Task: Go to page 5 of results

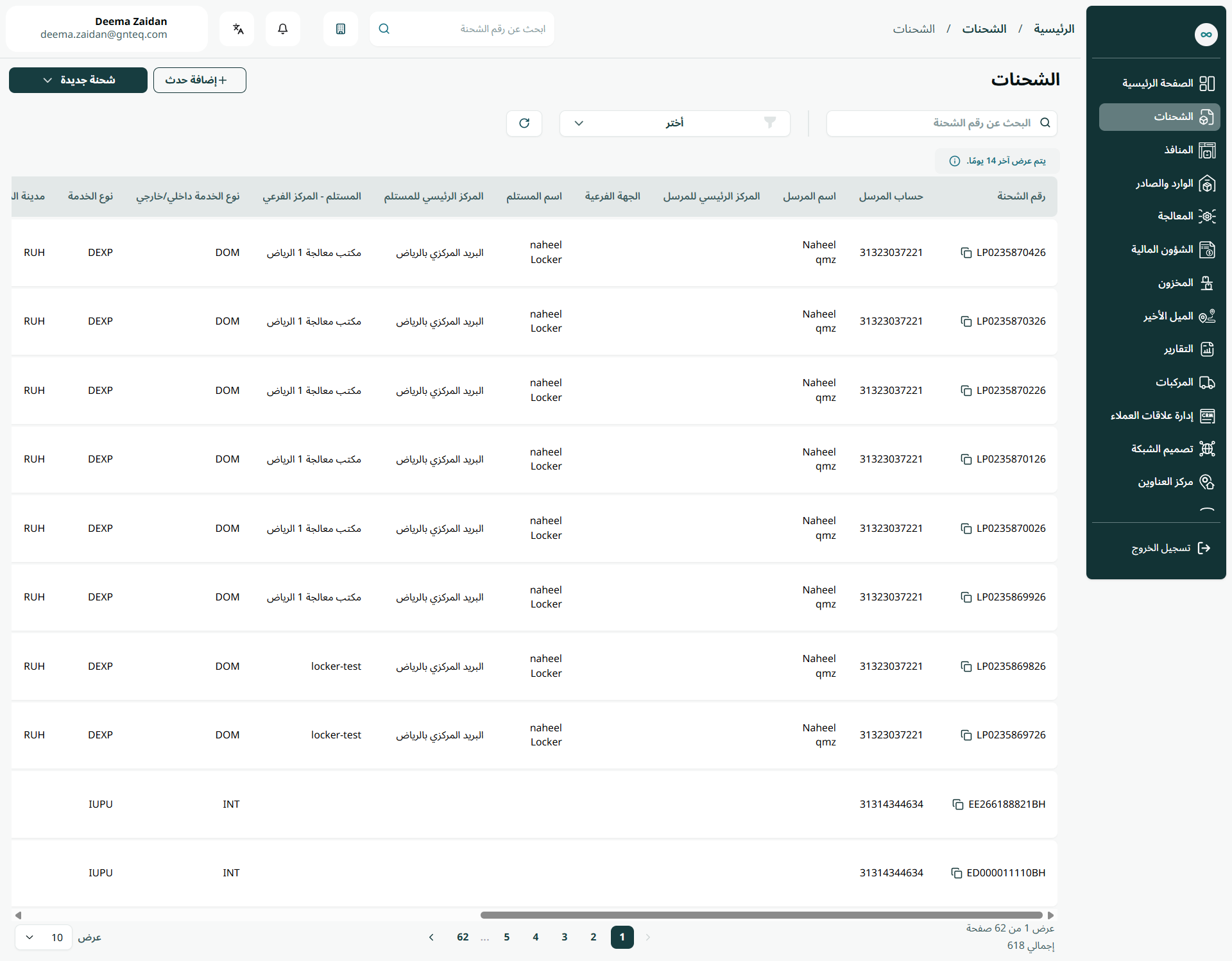Action: [x=507, y=937]
